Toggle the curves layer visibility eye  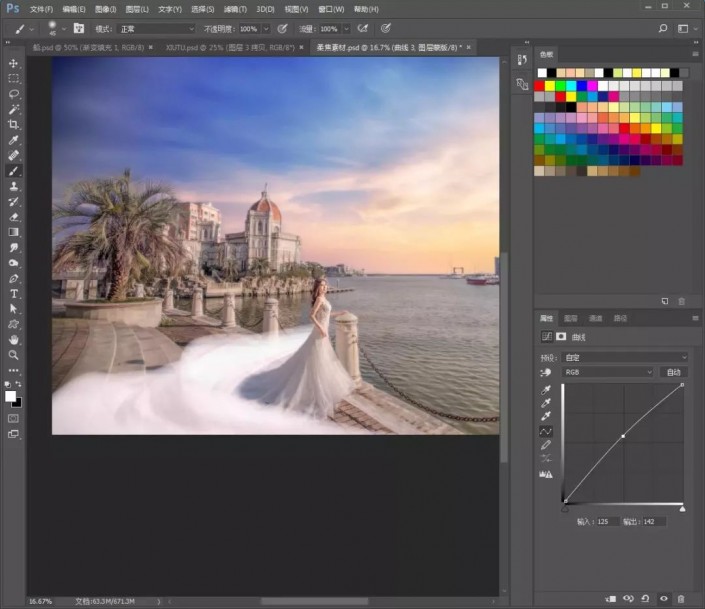tap(664, 599)
